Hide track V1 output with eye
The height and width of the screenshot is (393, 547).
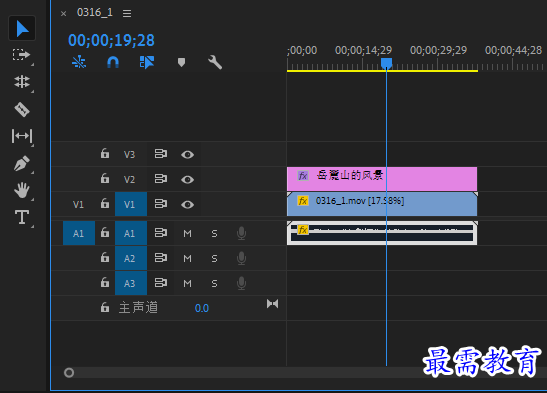click(x=187, y=204)
